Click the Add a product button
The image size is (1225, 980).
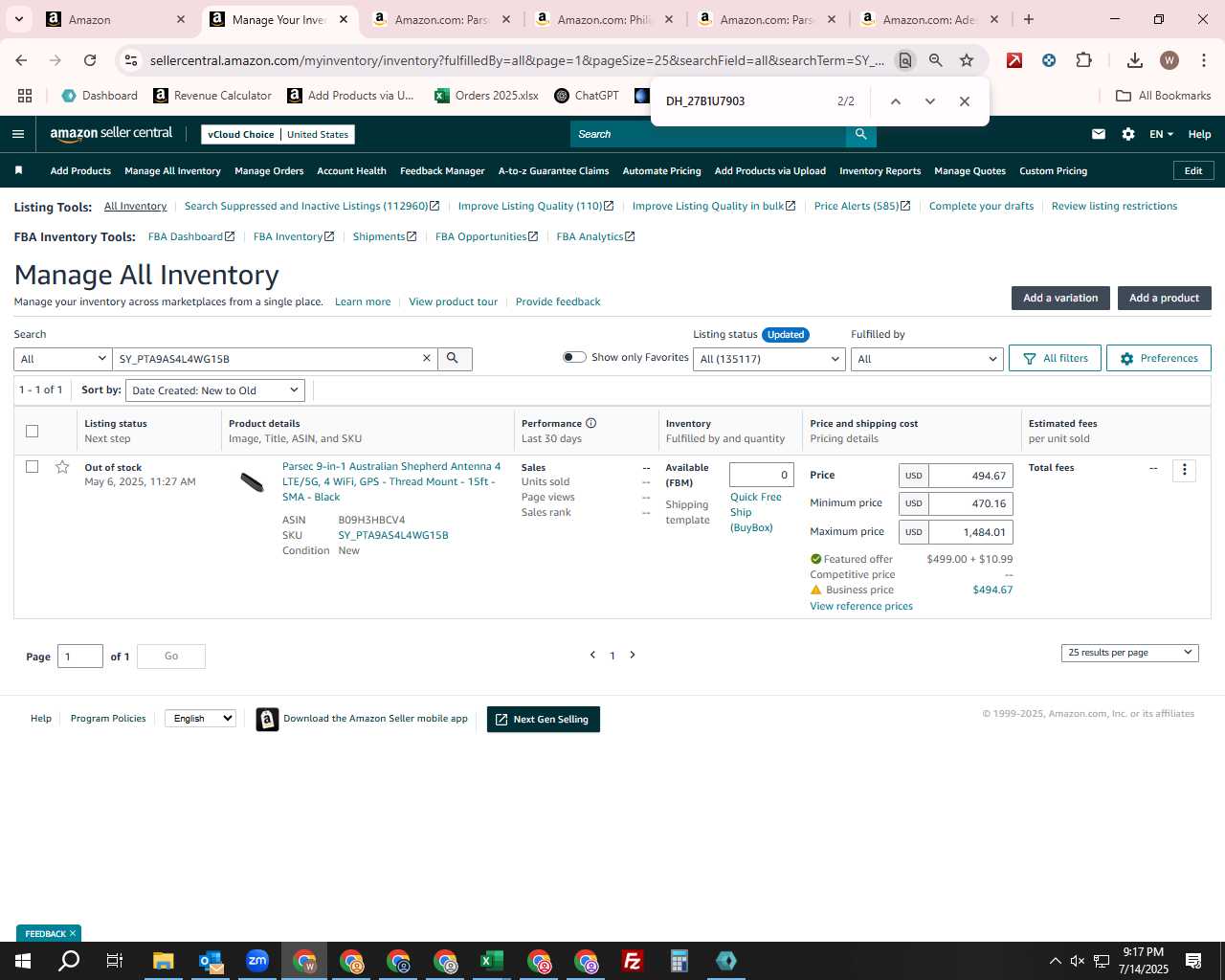[x=1164, y=298]
